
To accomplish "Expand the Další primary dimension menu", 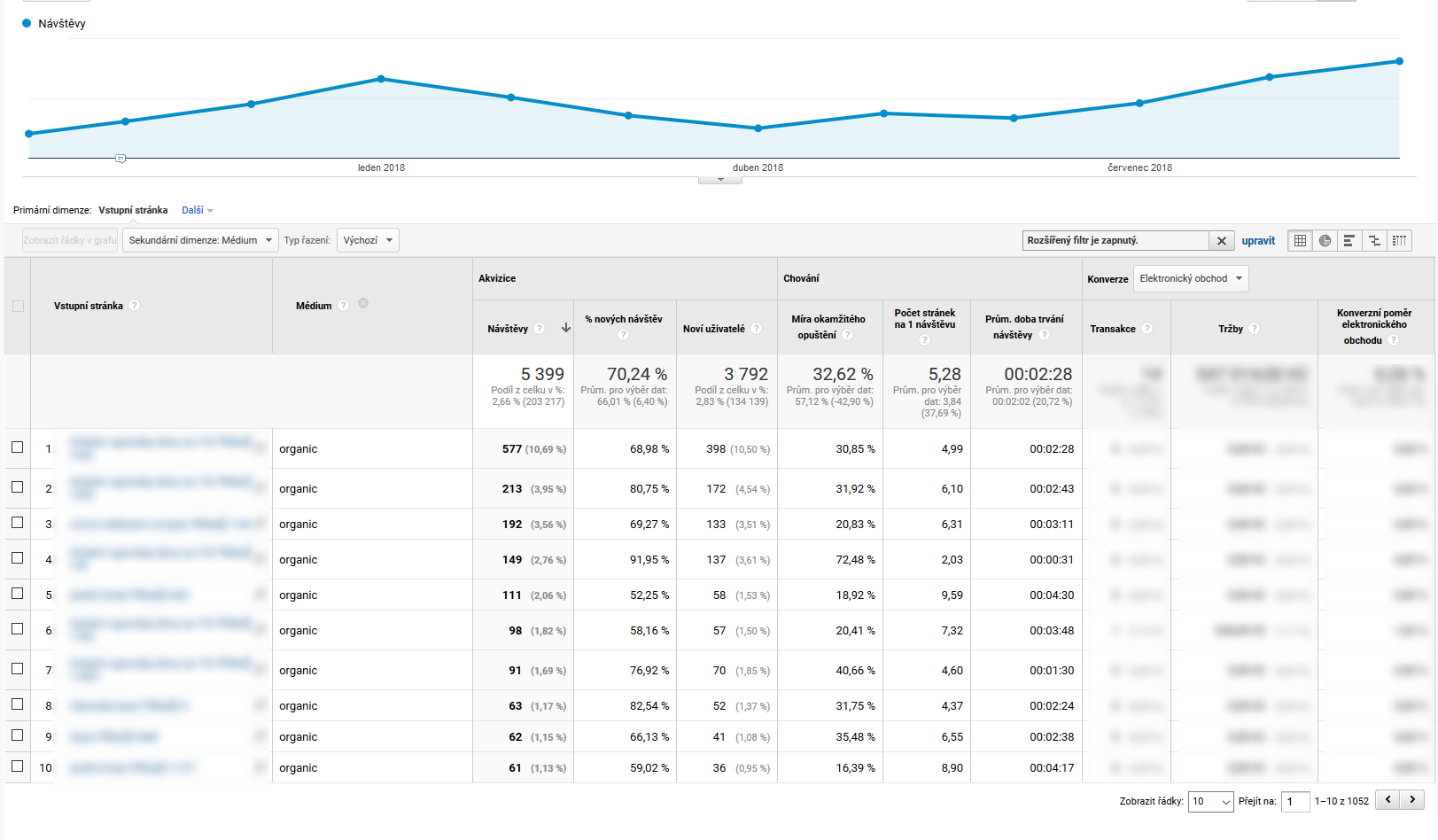I will pos(198,211).
